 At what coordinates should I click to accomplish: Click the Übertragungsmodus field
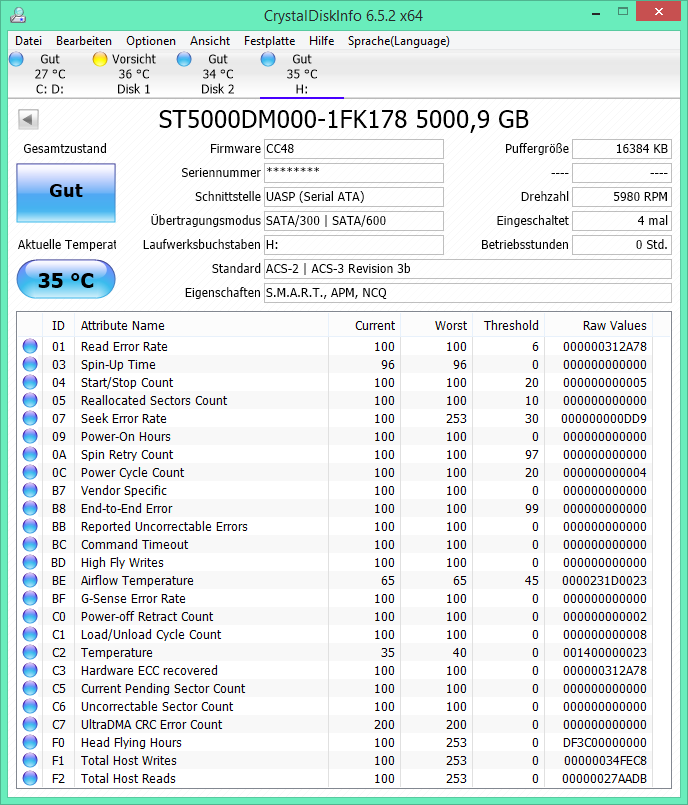[354, 221]
